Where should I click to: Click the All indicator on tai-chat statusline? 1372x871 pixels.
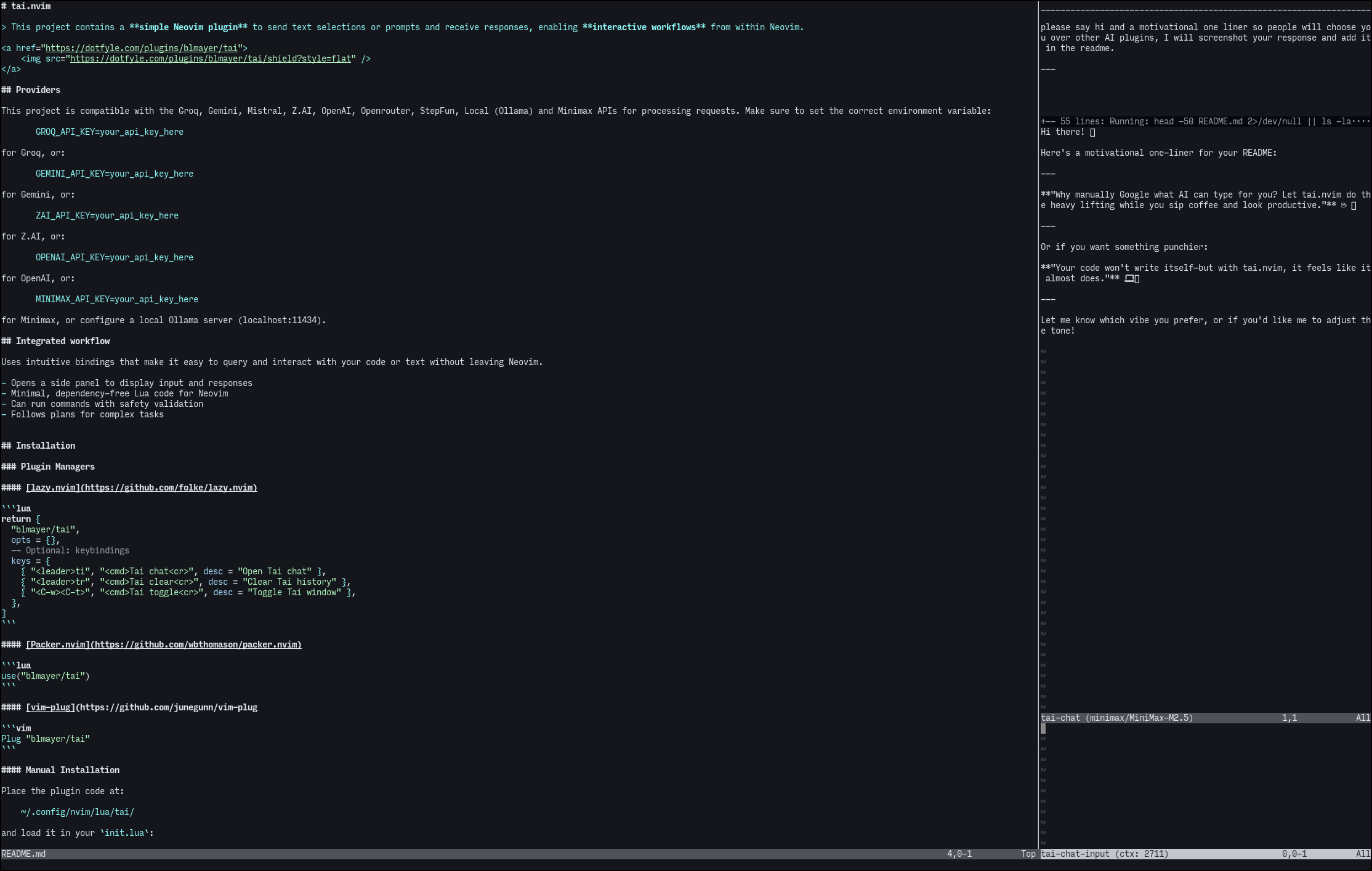[1362, 718]
